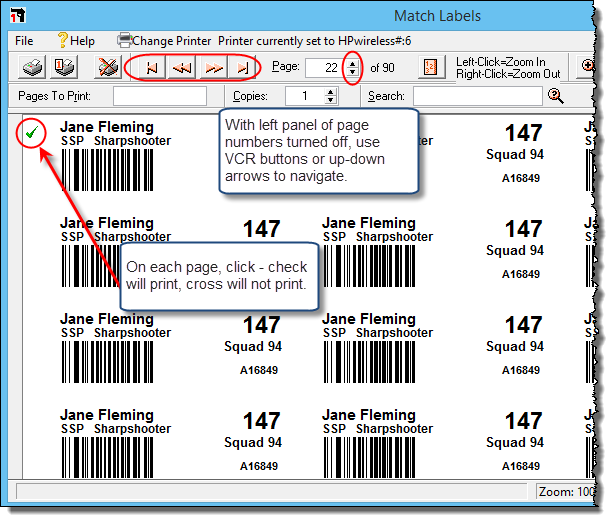Click into the Pages To Print field
The image size is (614, 522).
[160, 96]
